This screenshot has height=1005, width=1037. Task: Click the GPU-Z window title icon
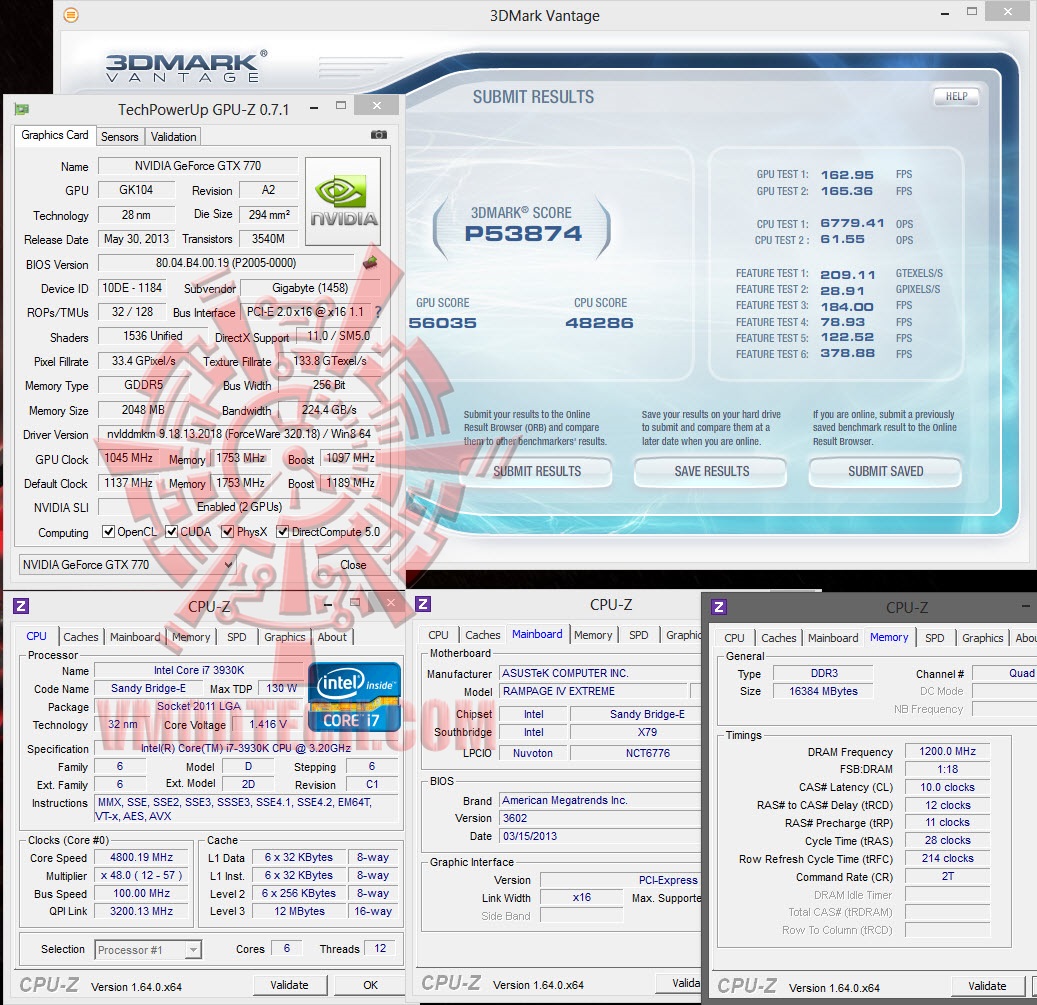22,108
